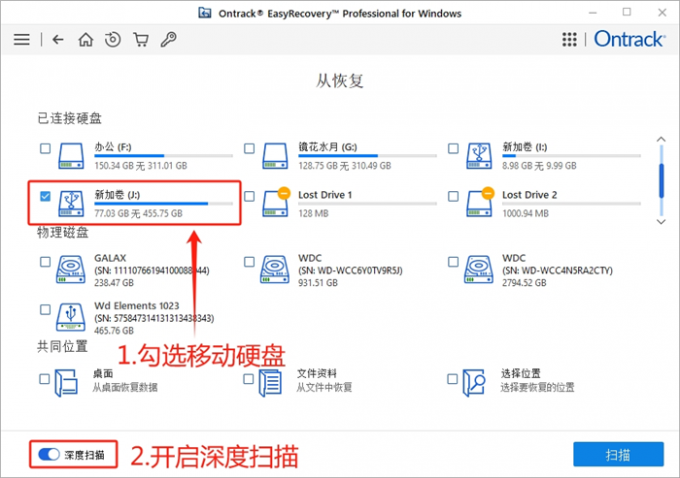This screenshot has width=680, height=478.
Task: Click the 已连接硬盘 section heading
Action: pyautogui.click(x=69, y=118)
